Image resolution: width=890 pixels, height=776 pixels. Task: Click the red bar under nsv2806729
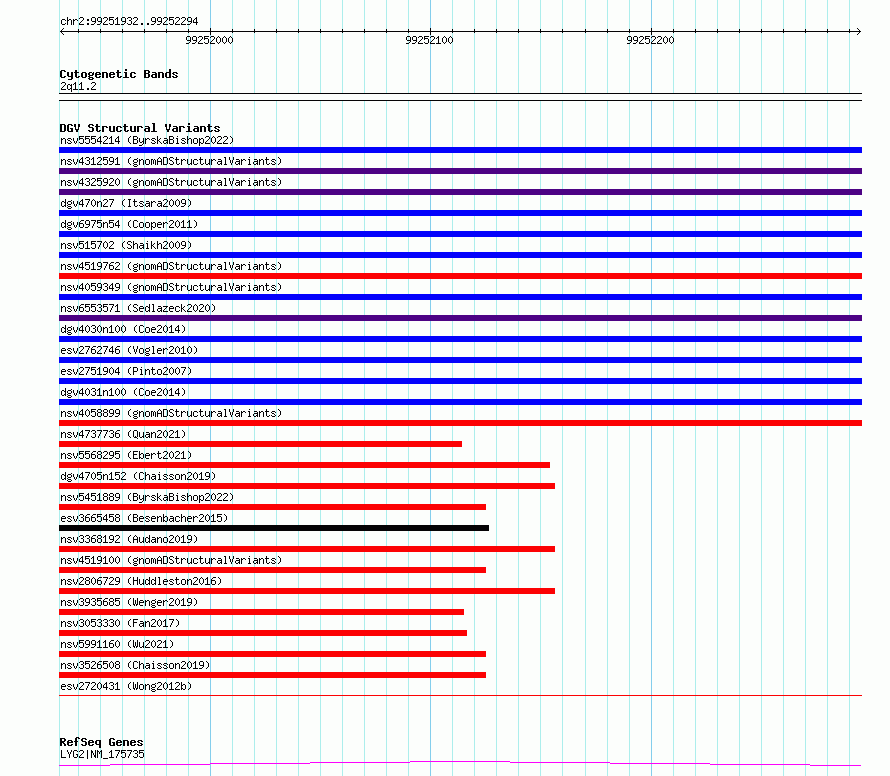tap(307, 591)
